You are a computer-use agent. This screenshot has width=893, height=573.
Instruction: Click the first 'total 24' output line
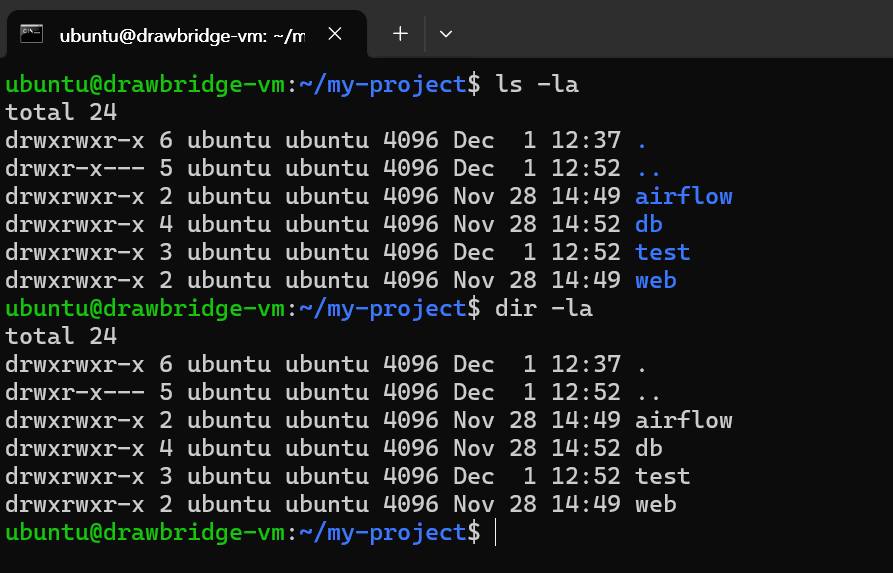(61, 112)
